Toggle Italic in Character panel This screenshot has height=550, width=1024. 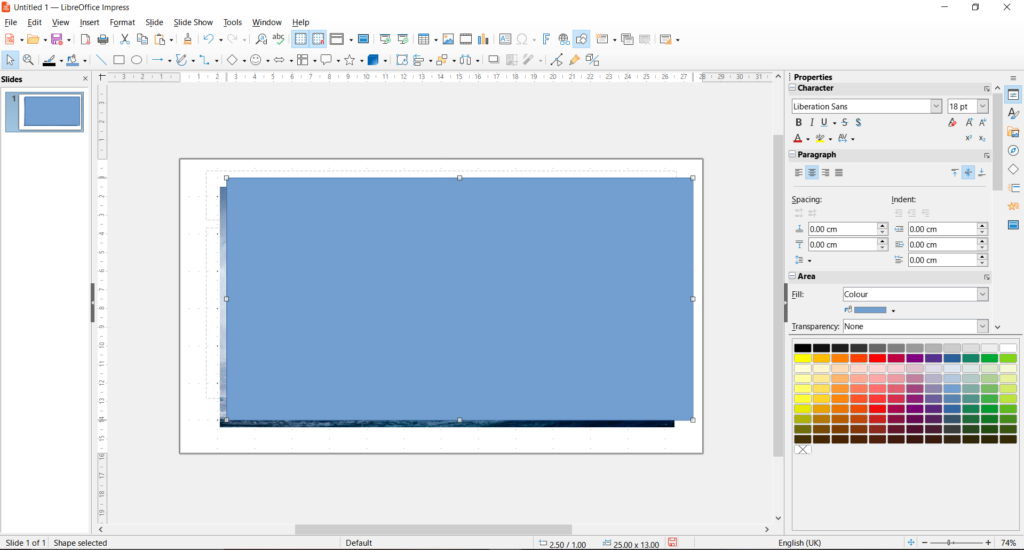(x=811, y=123)
